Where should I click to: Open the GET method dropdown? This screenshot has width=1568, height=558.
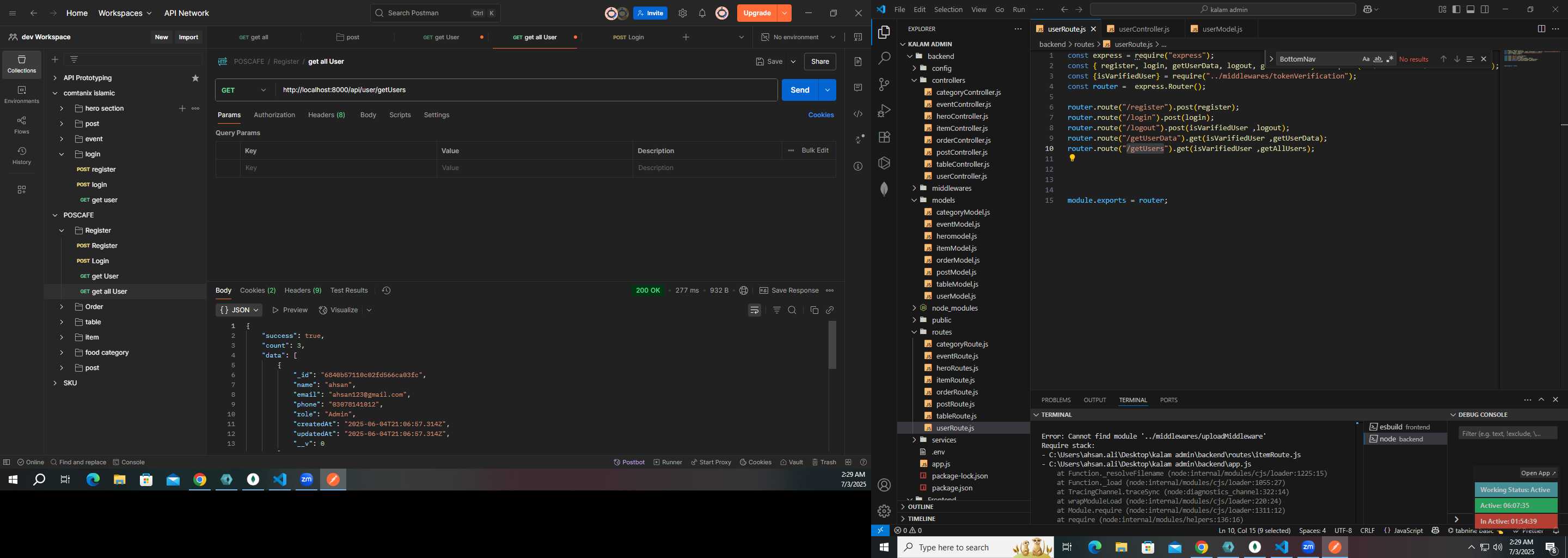pyautogui.click(x=244, y=90)
